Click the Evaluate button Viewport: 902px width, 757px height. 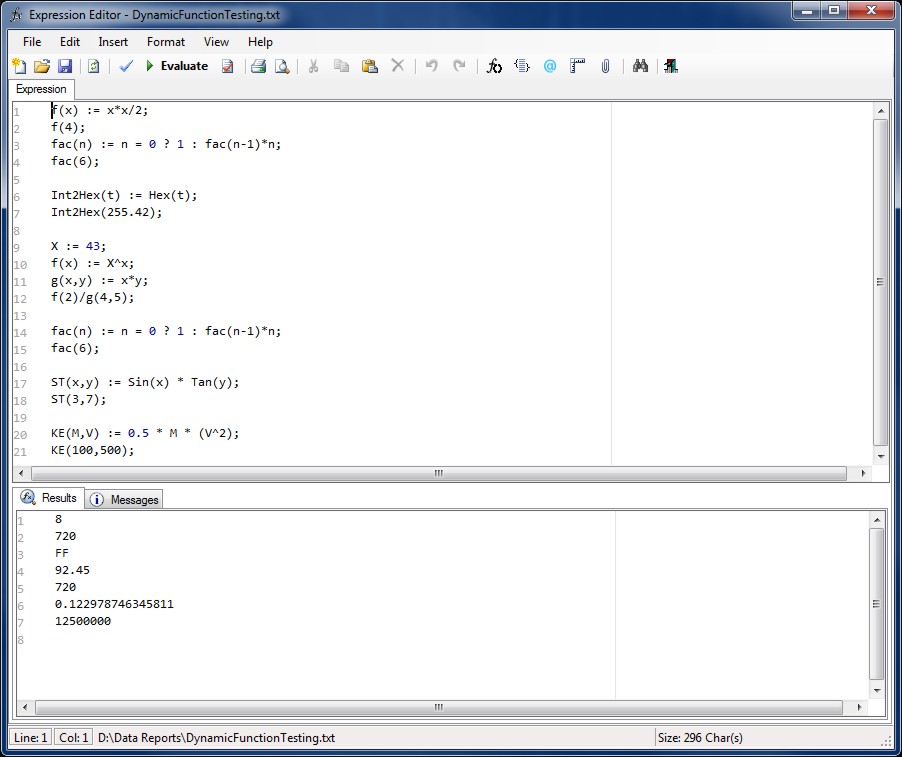(x=177, y=66)
